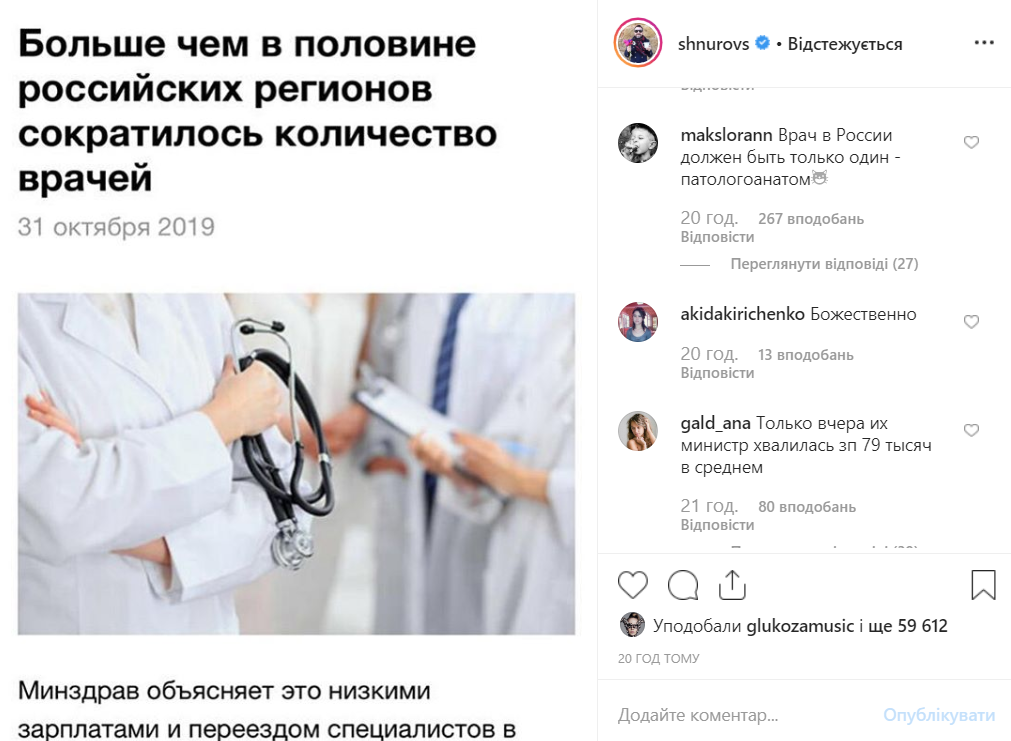Like gald_ana's comment heart

point(971,430)
